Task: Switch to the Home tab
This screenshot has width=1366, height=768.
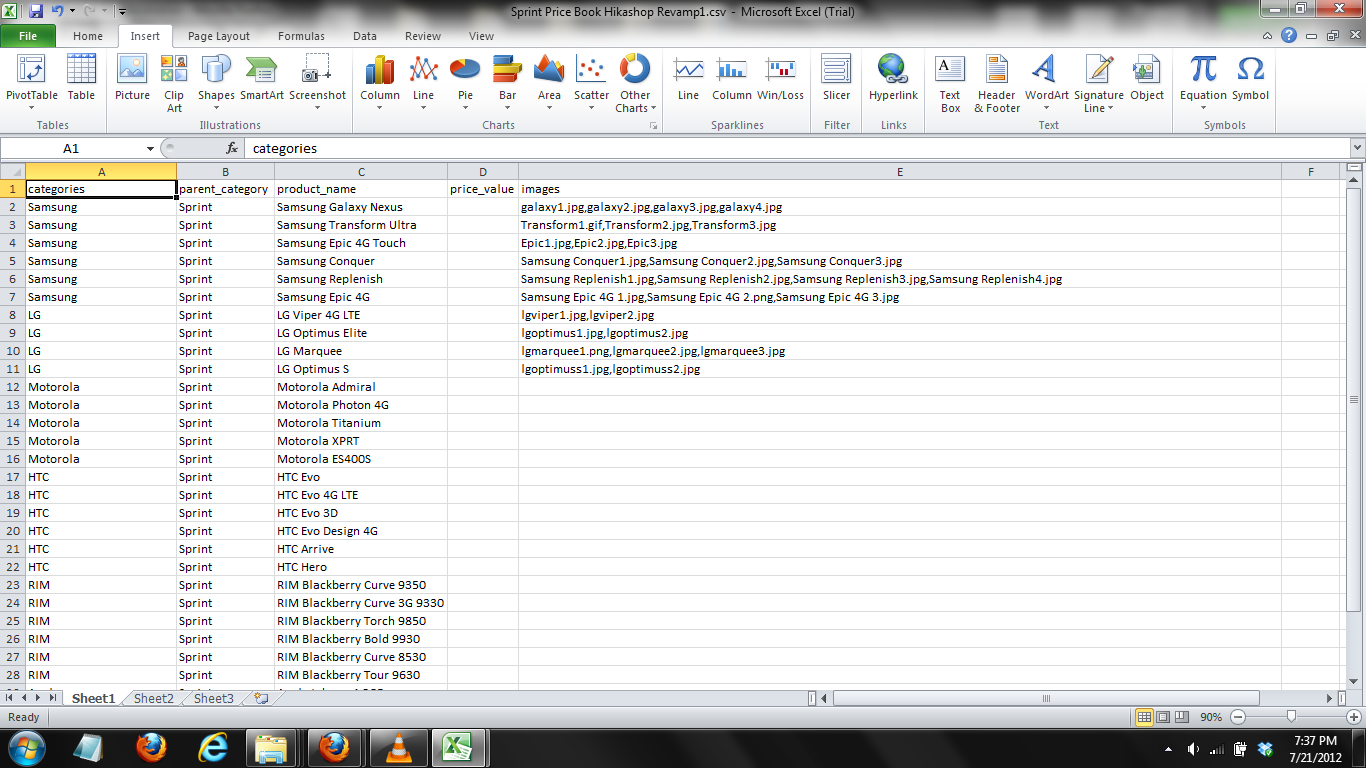Action: [x=88, y=36]
